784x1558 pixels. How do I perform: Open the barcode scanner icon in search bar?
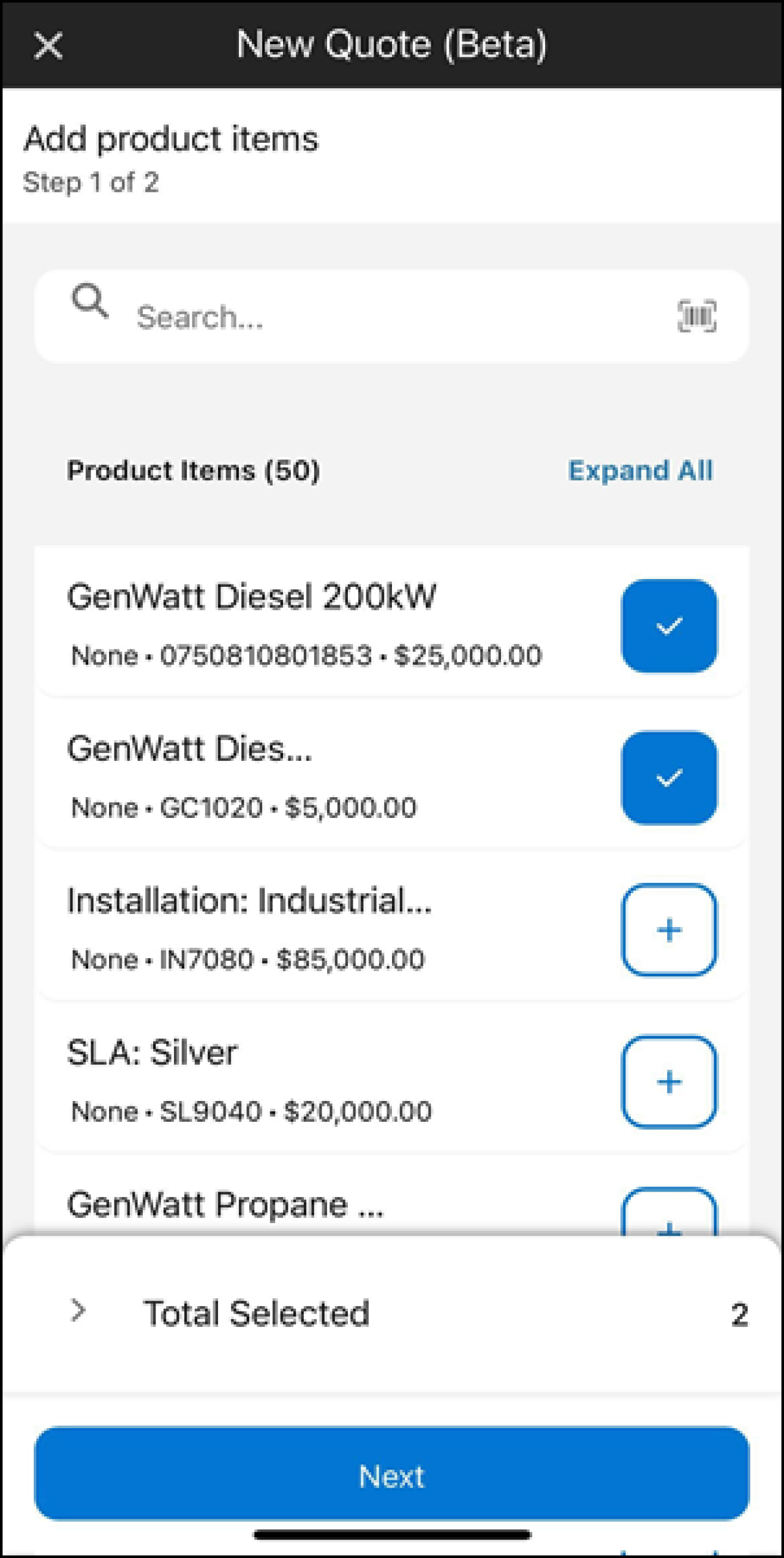coord(696,316)
